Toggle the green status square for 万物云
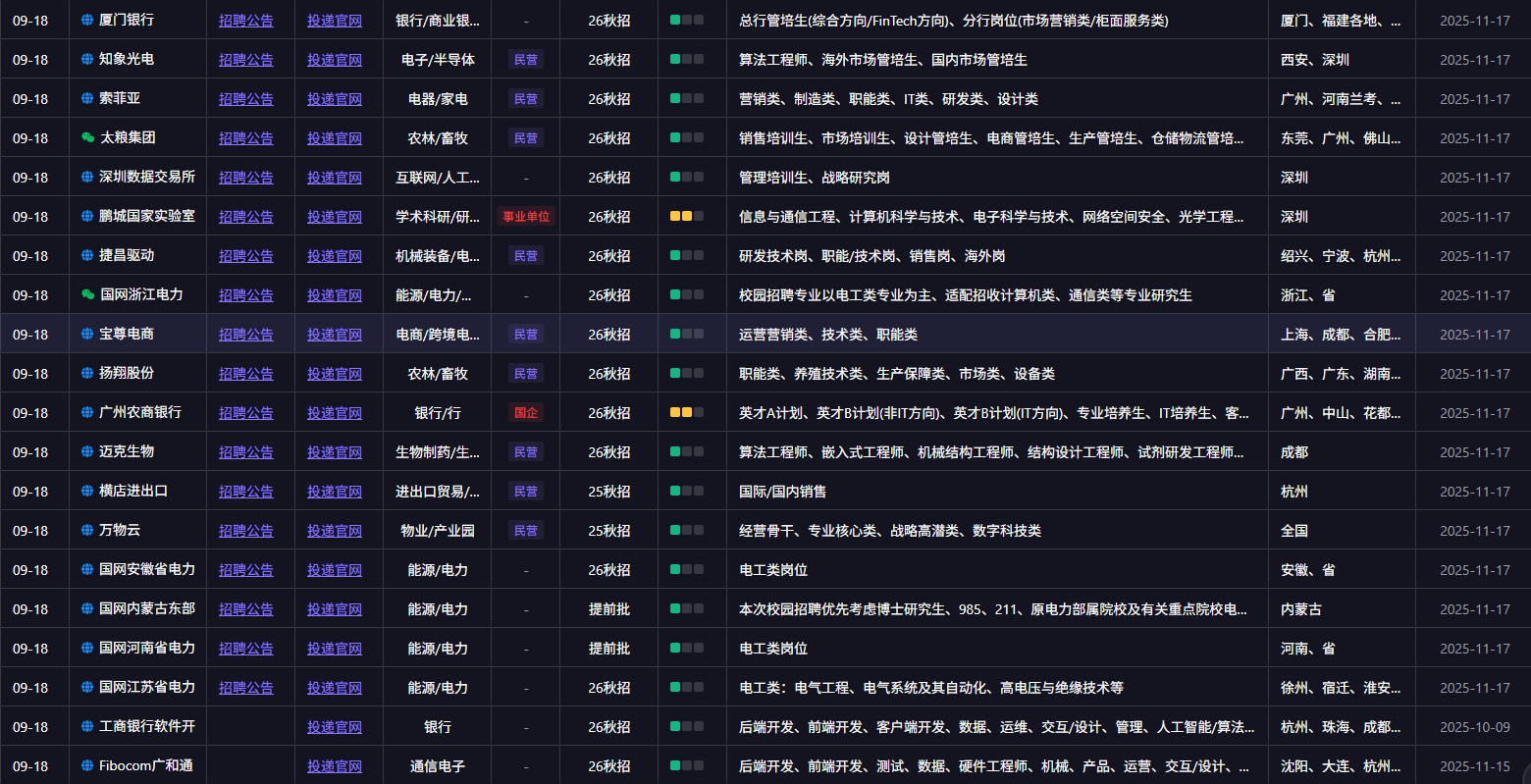This screenshot has height=784, width=1531. point(674,530)
